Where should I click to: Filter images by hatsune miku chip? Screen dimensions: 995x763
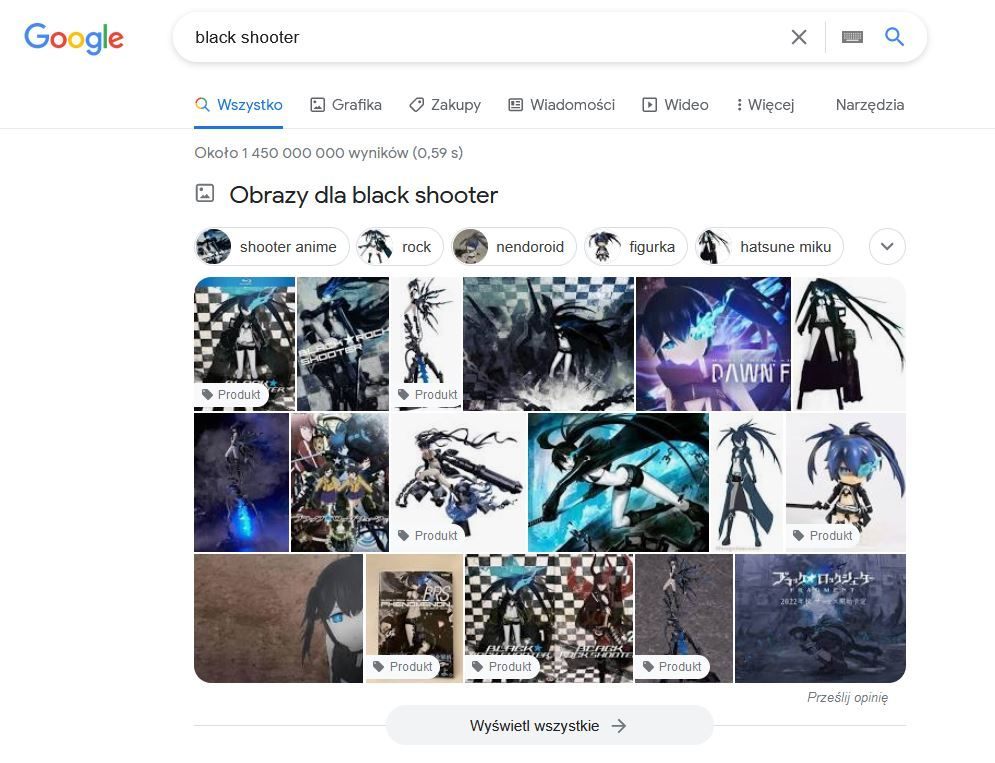(769, 246)
